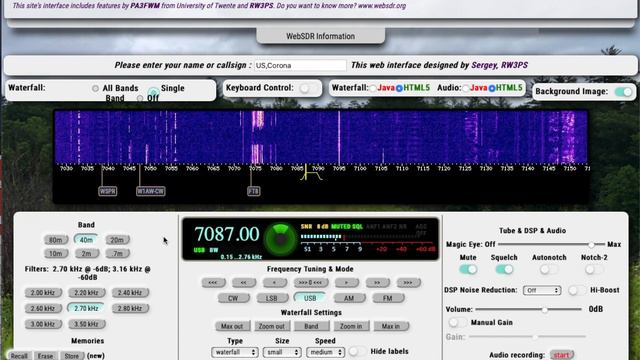The height and width of the screenshot is (360, 640).
Task: Click the Zoom in waterfall button
Action: coord(351,326)
